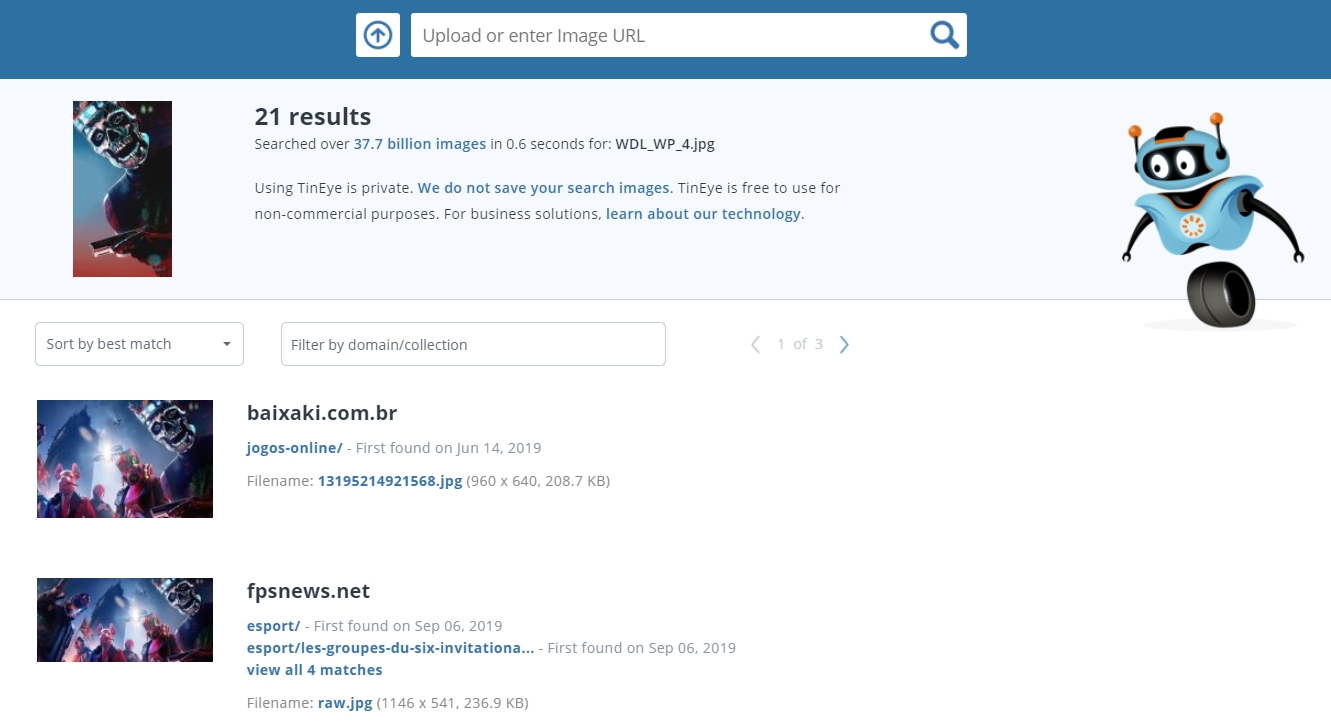Open the raw.jpg filename link
The height and width of the screenshot is (725, 1331).
click(x=345, y=703)
